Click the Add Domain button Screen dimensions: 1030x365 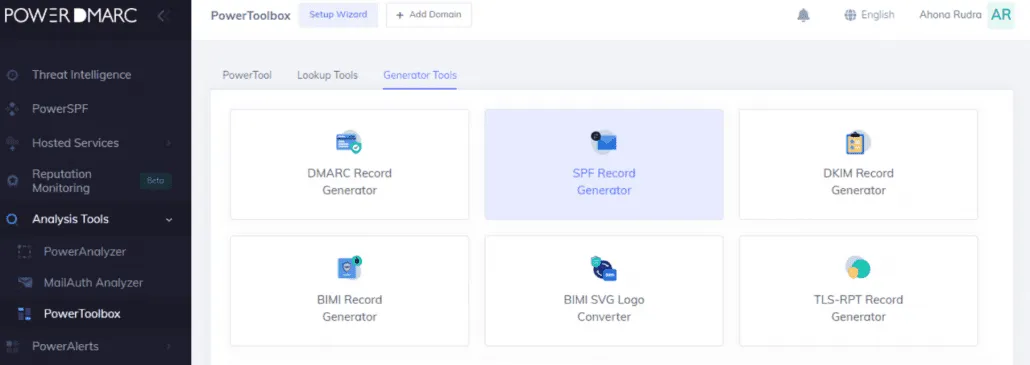[429, 14]
